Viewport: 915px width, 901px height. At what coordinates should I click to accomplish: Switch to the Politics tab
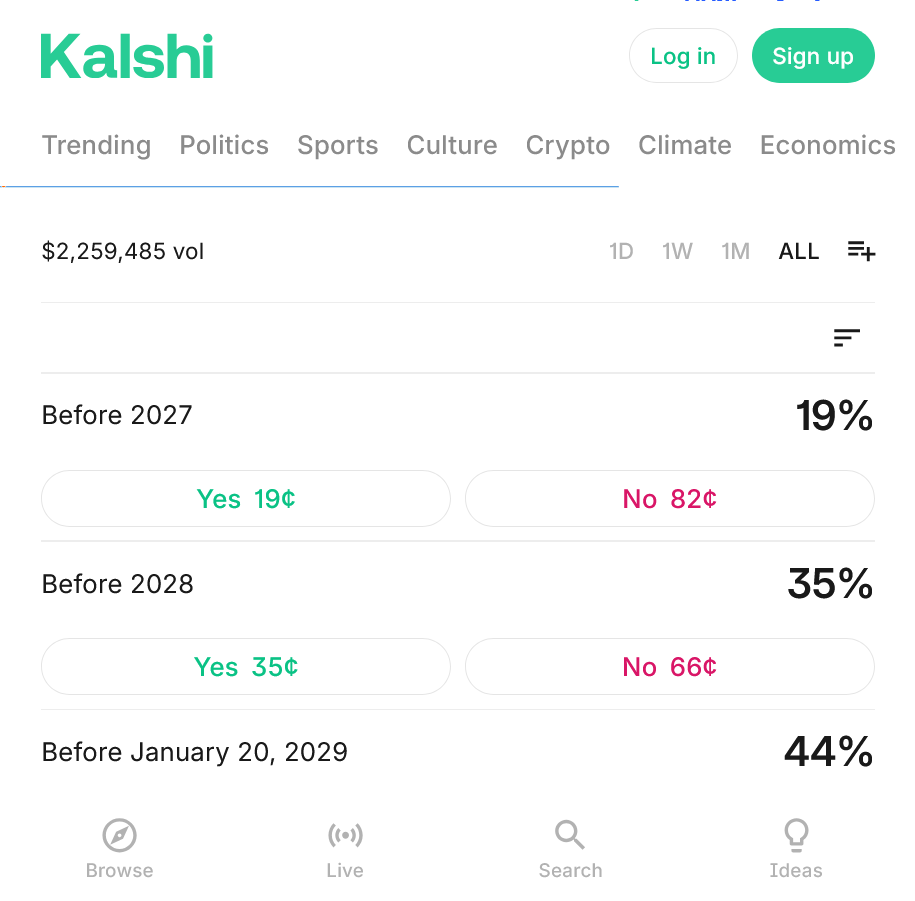[x=224, y=145]
